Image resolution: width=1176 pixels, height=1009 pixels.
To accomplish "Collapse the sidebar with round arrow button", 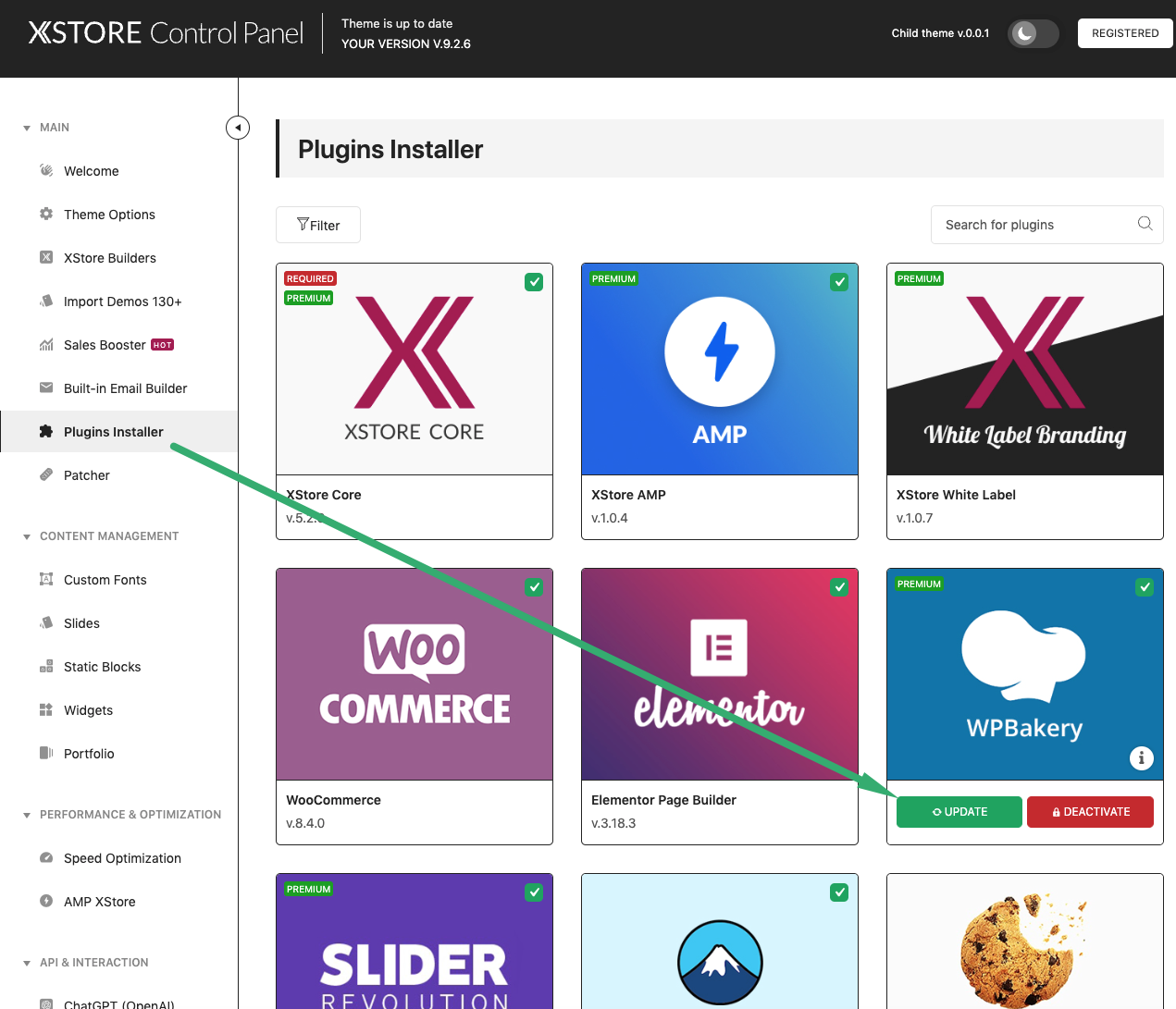I will 238,128.
